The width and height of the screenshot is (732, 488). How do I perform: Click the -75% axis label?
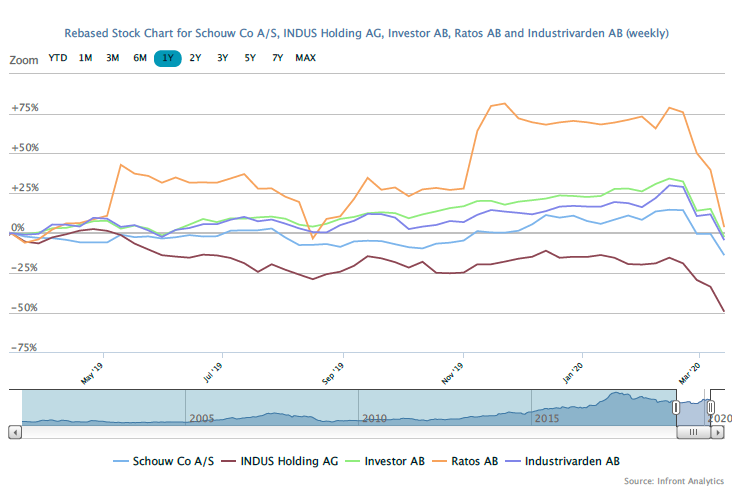pos(24,348)
